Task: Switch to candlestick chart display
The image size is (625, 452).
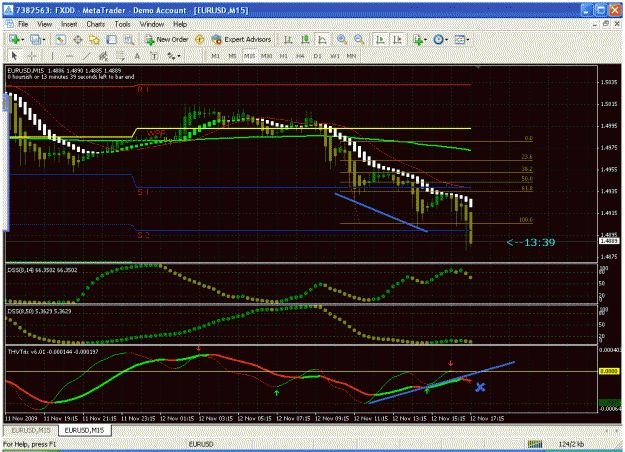Action: (305, 39)
